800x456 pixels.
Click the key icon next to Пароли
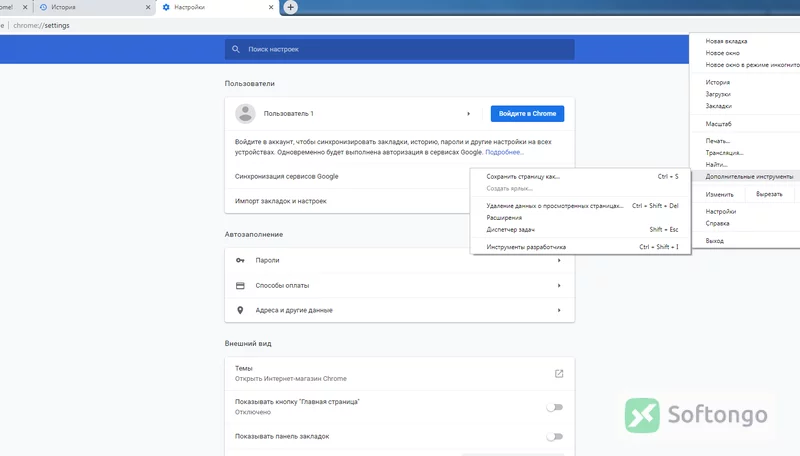coord(240,260)
